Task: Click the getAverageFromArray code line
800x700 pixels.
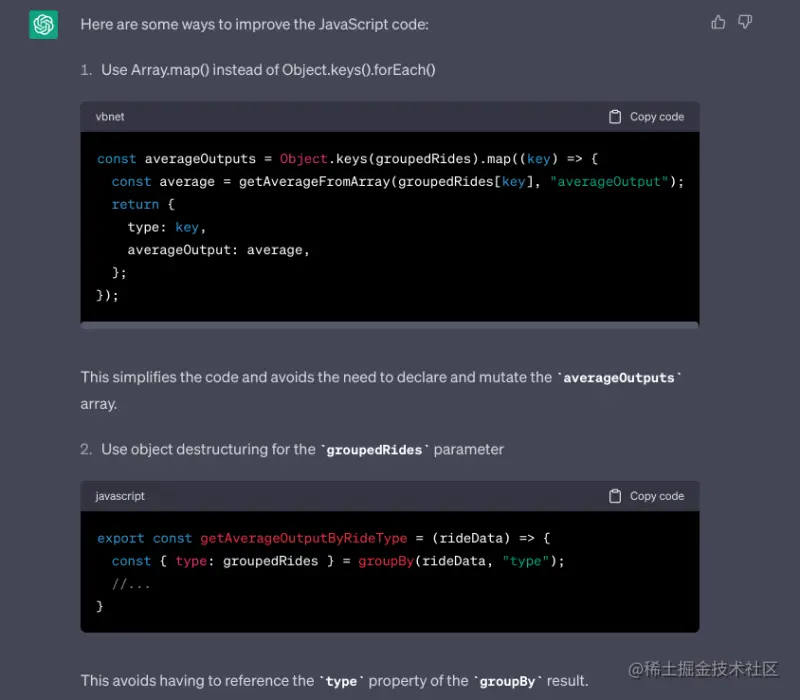Action: tap(397, 182)
